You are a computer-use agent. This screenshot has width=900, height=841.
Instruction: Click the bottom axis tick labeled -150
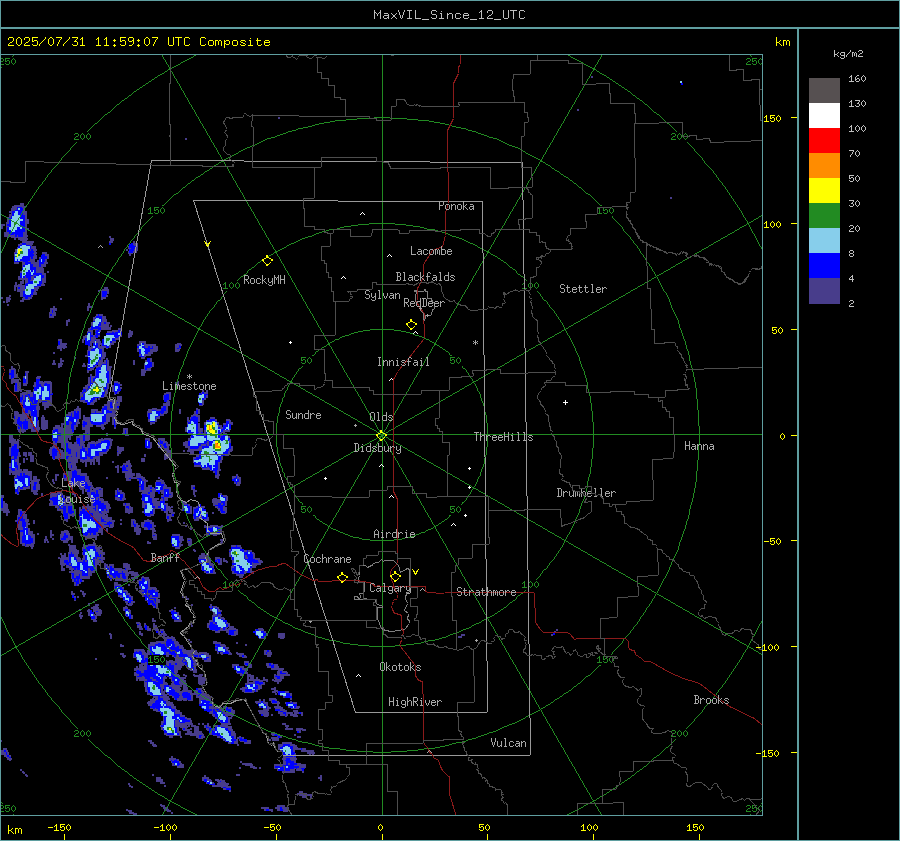tap(59, 827)
